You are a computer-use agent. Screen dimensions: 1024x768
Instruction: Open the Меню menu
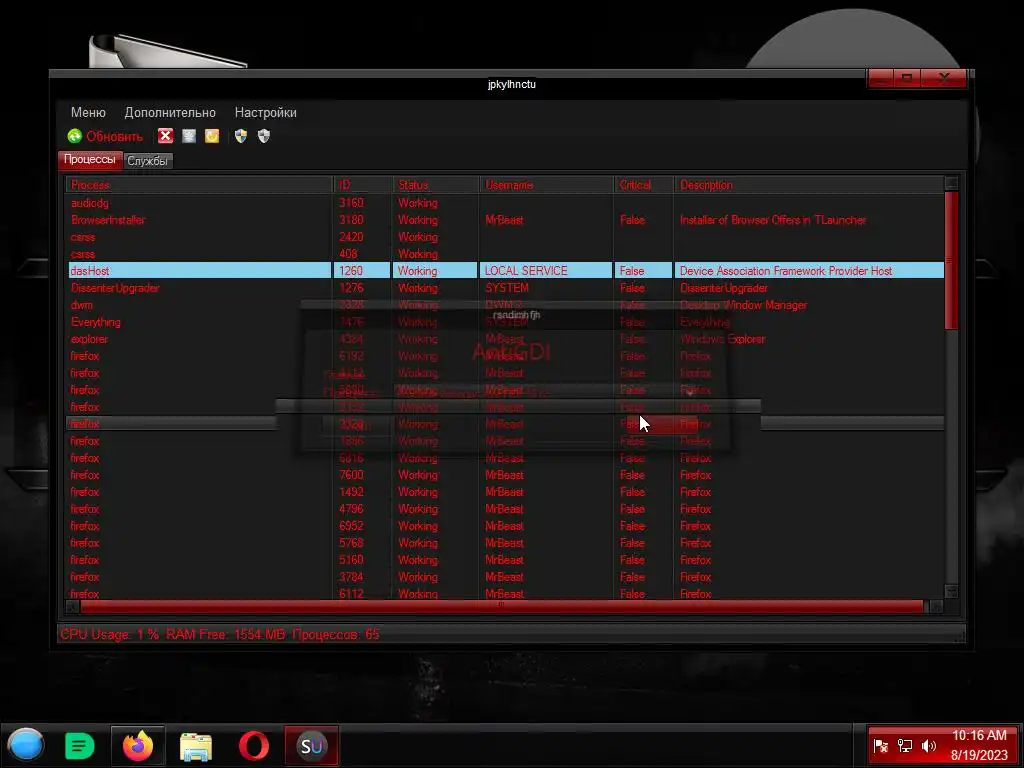88,112
